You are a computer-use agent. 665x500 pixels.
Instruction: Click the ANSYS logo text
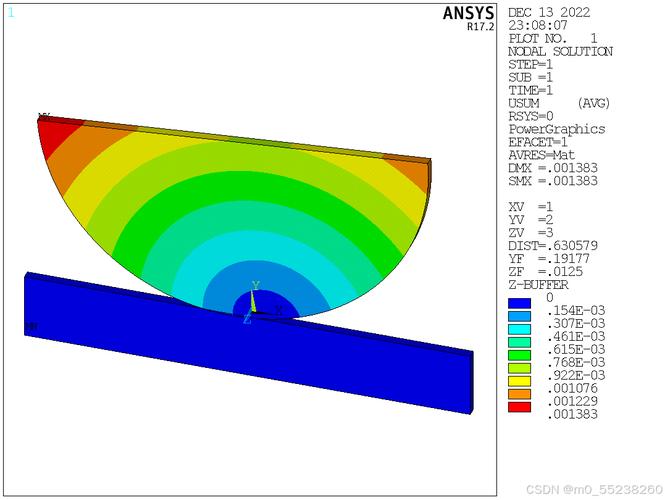(468, 13)
